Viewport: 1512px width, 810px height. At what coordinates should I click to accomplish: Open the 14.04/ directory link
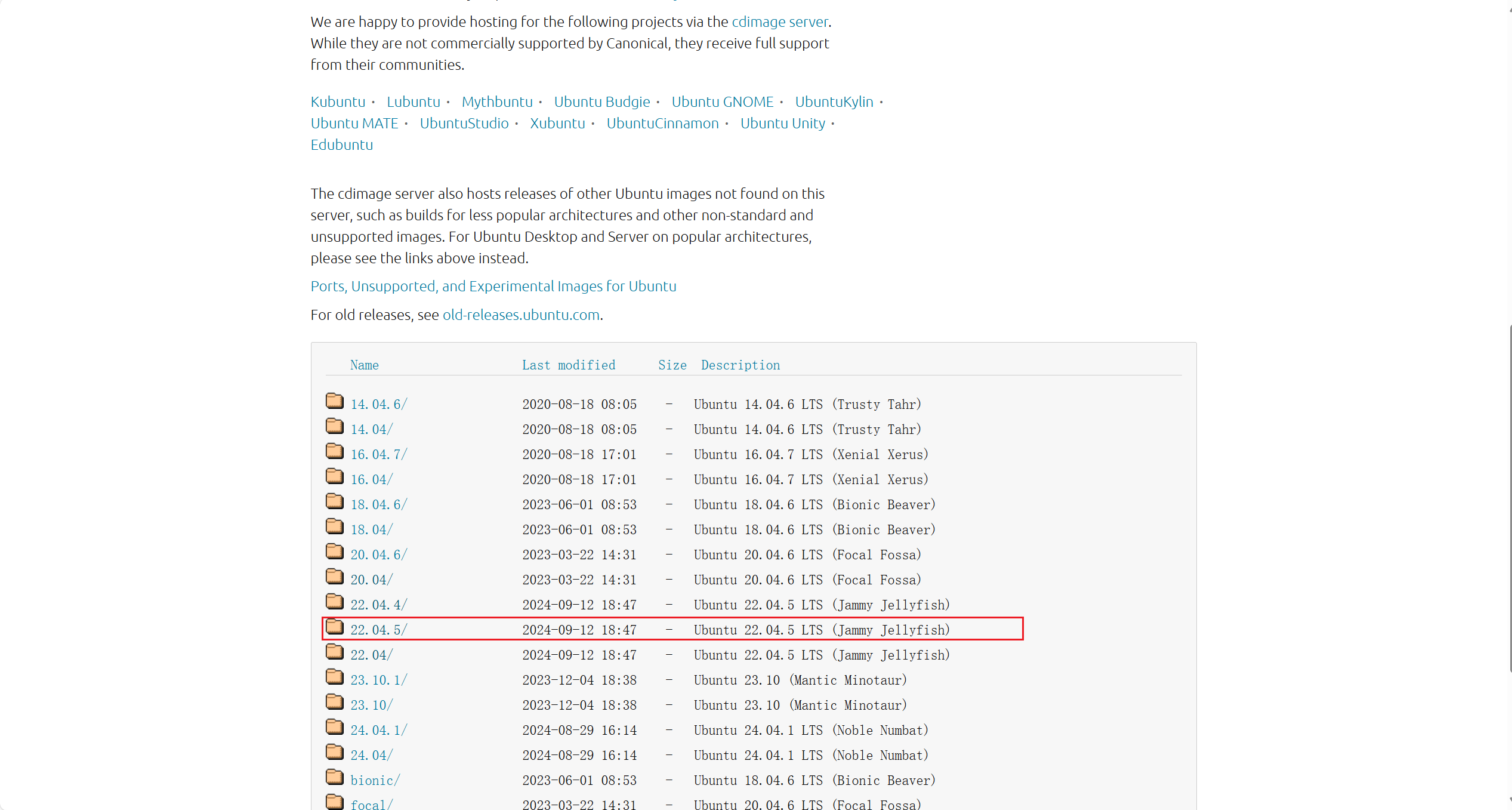tap(371, 430)
